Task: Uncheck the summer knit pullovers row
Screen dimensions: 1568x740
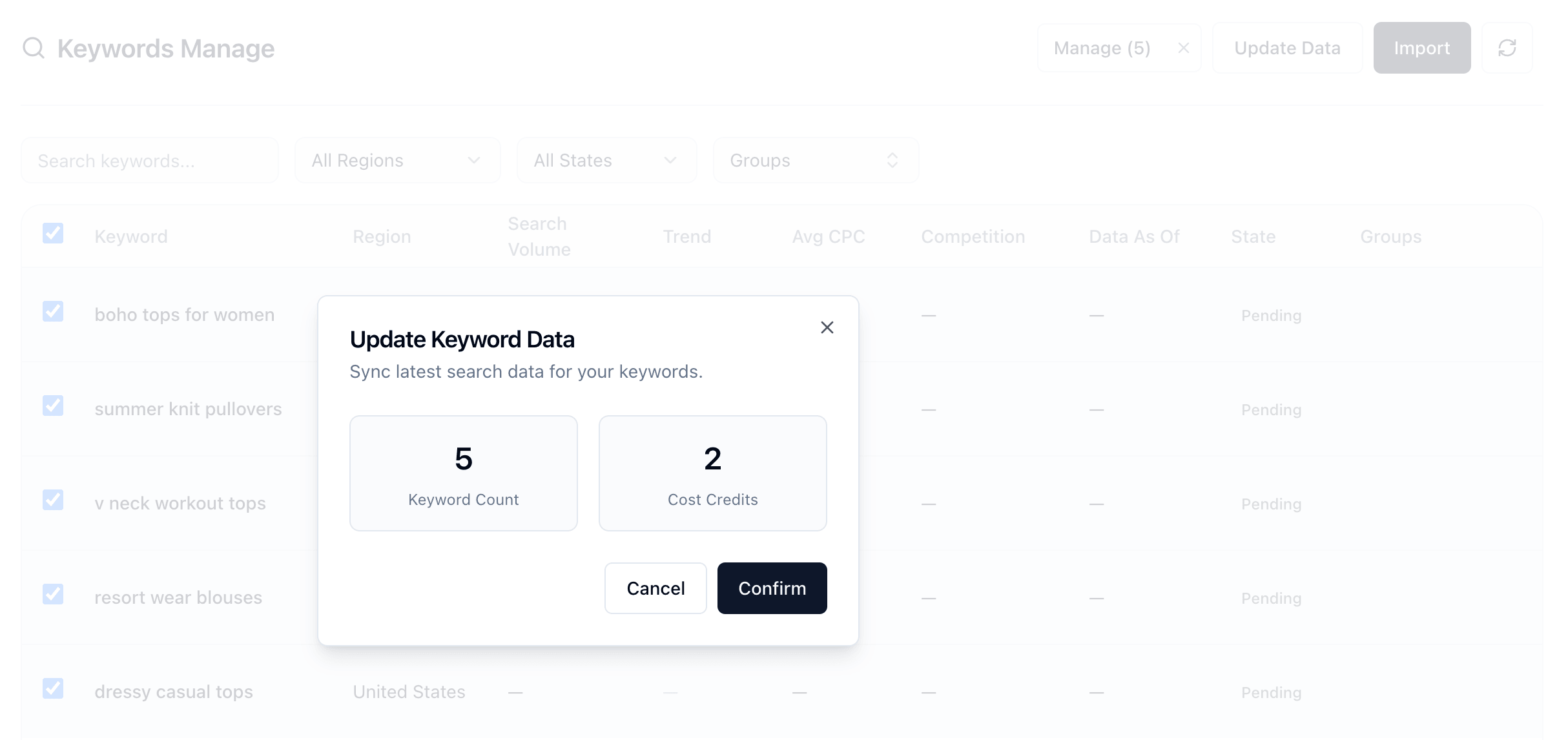Action: point(53,406)
